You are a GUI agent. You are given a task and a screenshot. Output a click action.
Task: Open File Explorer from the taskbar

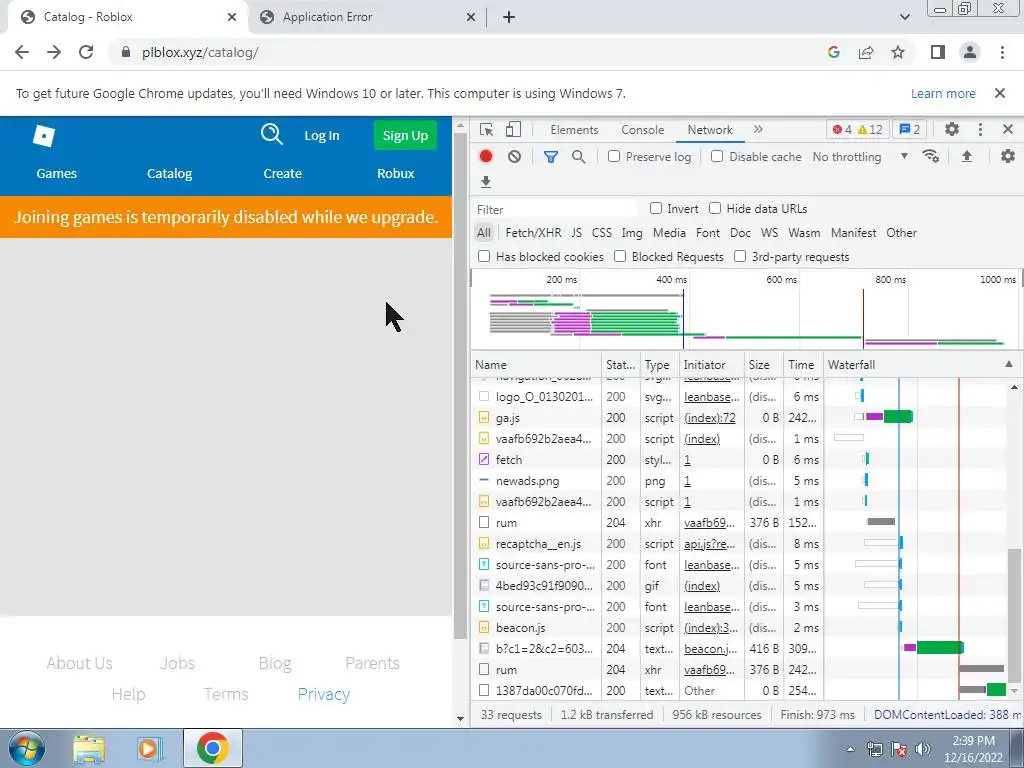click(89, 748)
